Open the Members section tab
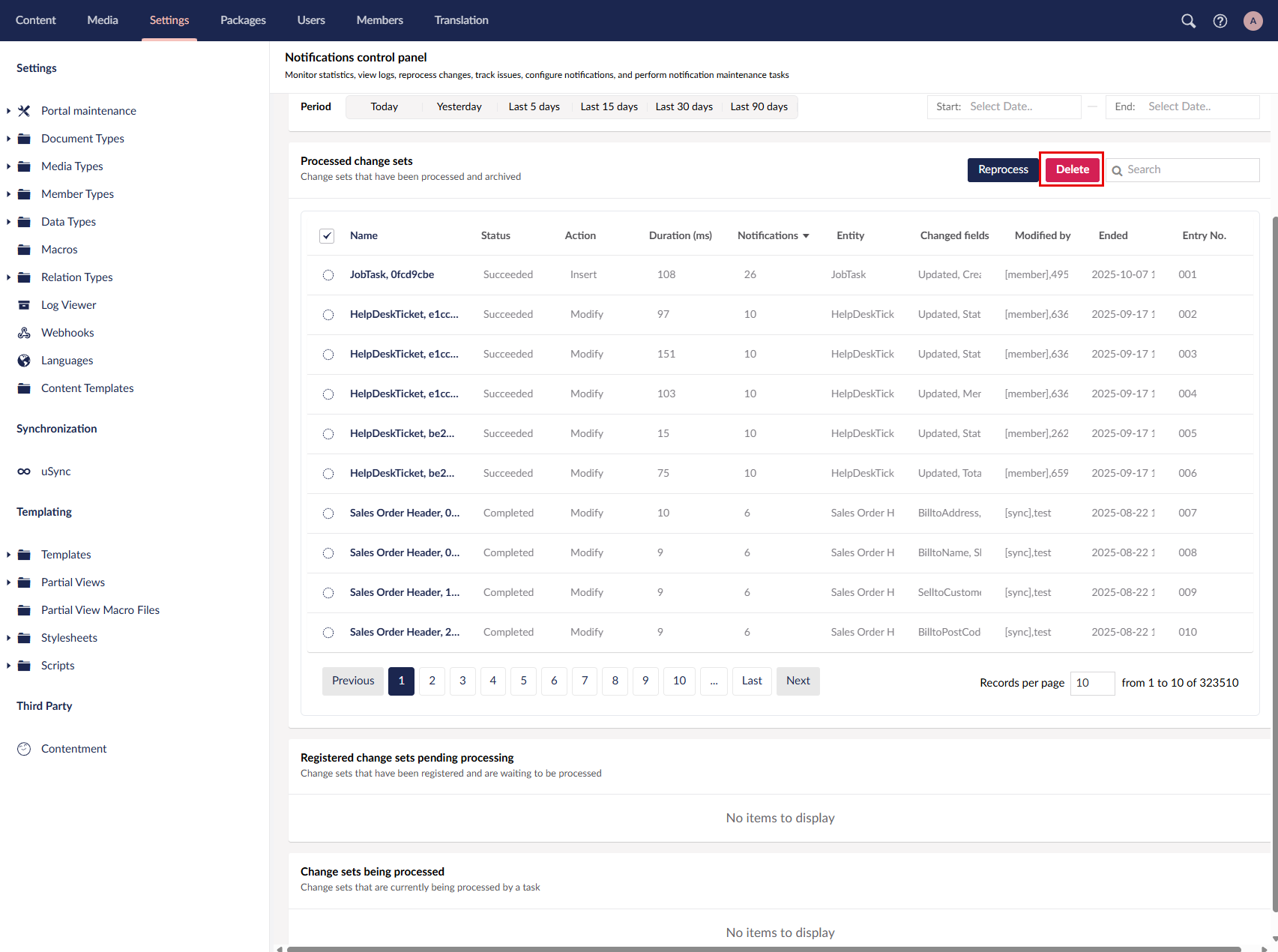The image size is (1278, 952). coord(379,20)
